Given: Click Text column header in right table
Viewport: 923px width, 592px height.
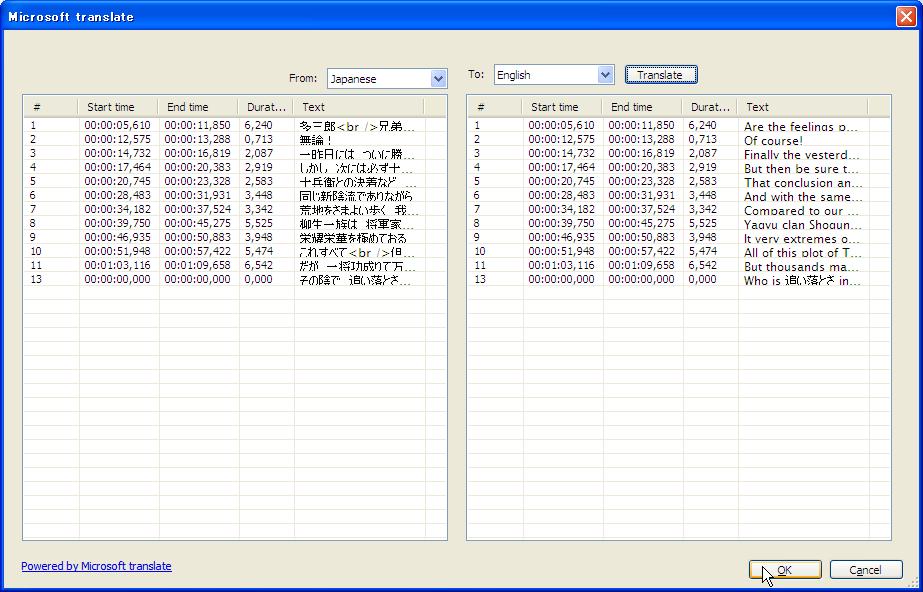Looking at the screenshot, I should (803, 107).
